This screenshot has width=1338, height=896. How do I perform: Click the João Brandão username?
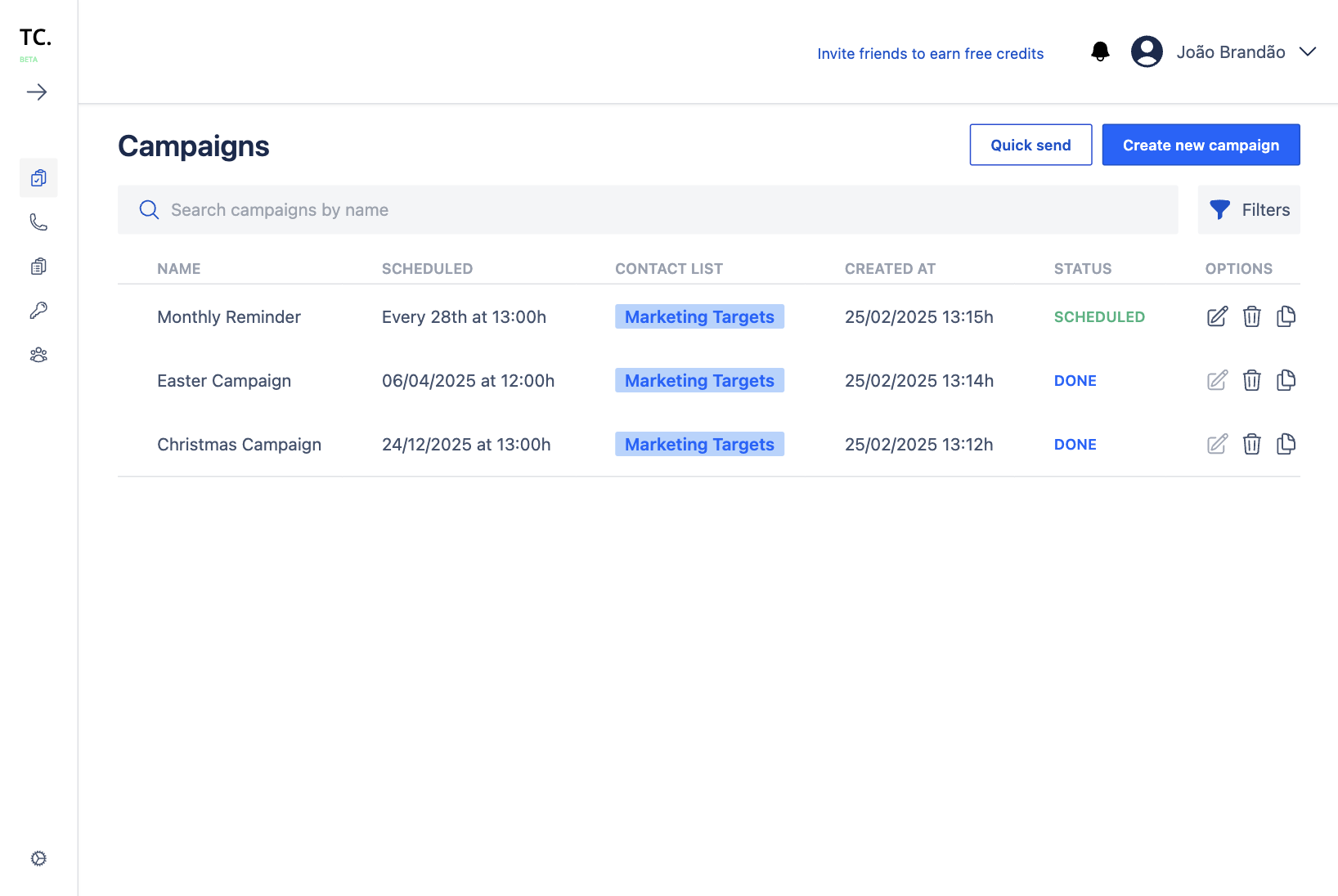(1231, 52)
